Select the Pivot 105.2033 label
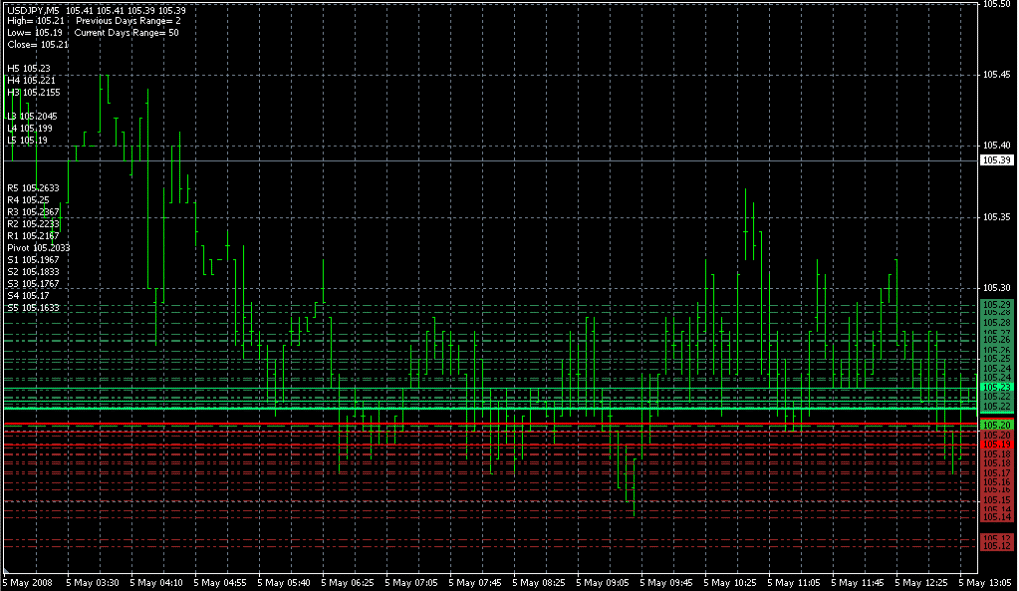Screen dimensions: 1019x591 click(38, 248)
